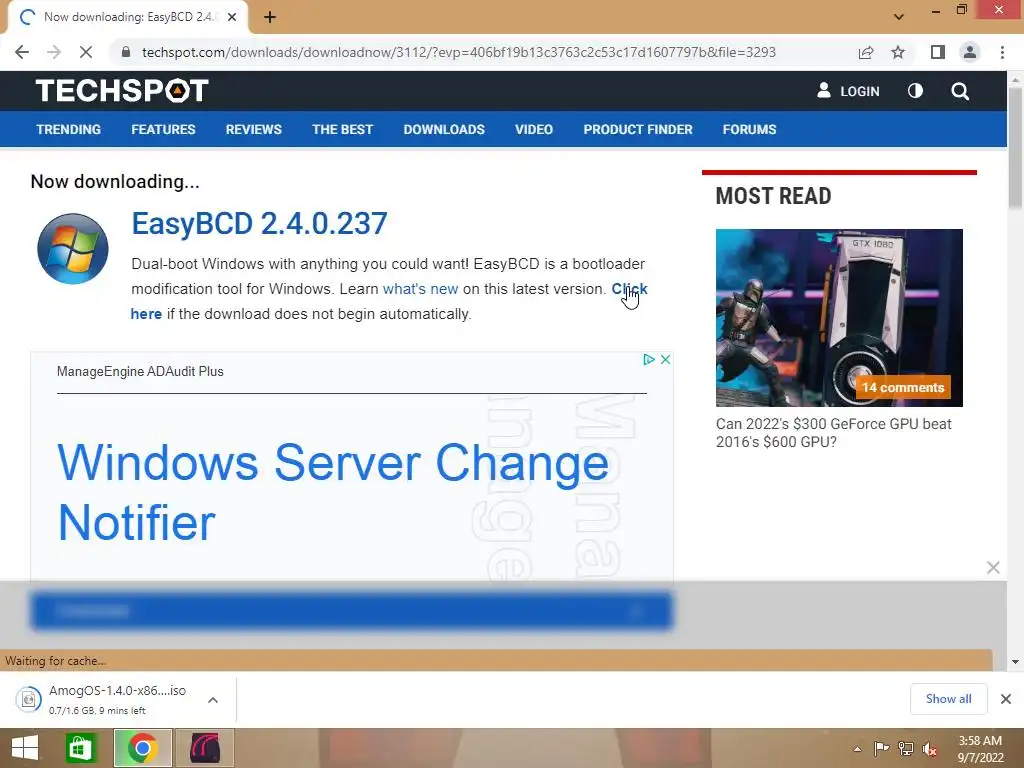This screenshot has width=1024, height=768.
Task: Open the red arc app taskbar icon
Action: click(204, 748)
